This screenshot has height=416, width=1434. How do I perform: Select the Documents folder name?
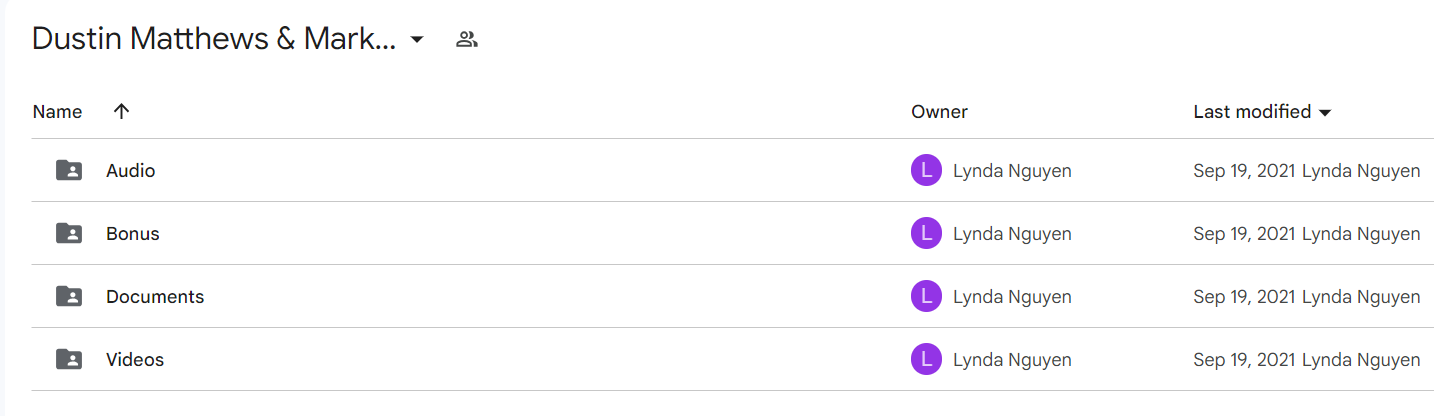coord(155,297)
